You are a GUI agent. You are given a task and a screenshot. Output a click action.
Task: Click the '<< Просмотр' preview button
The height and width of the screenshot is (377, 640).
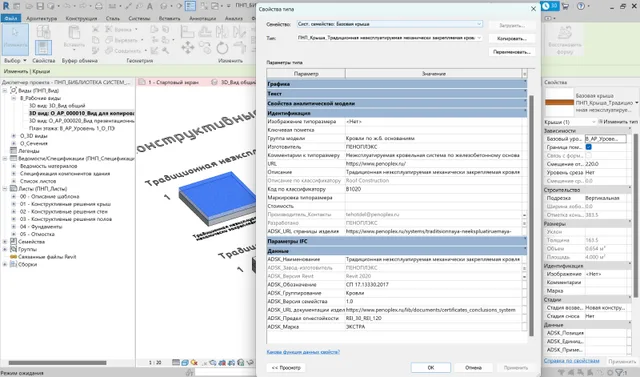click(286, 368)
